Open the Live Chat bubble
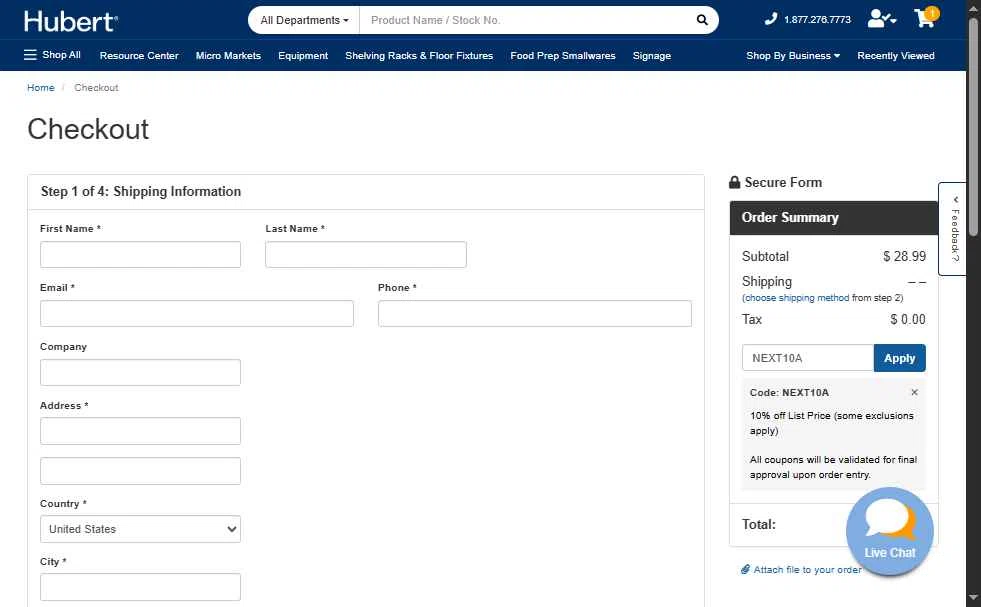This screenshot has height=607, width=981. click(890, 531)
